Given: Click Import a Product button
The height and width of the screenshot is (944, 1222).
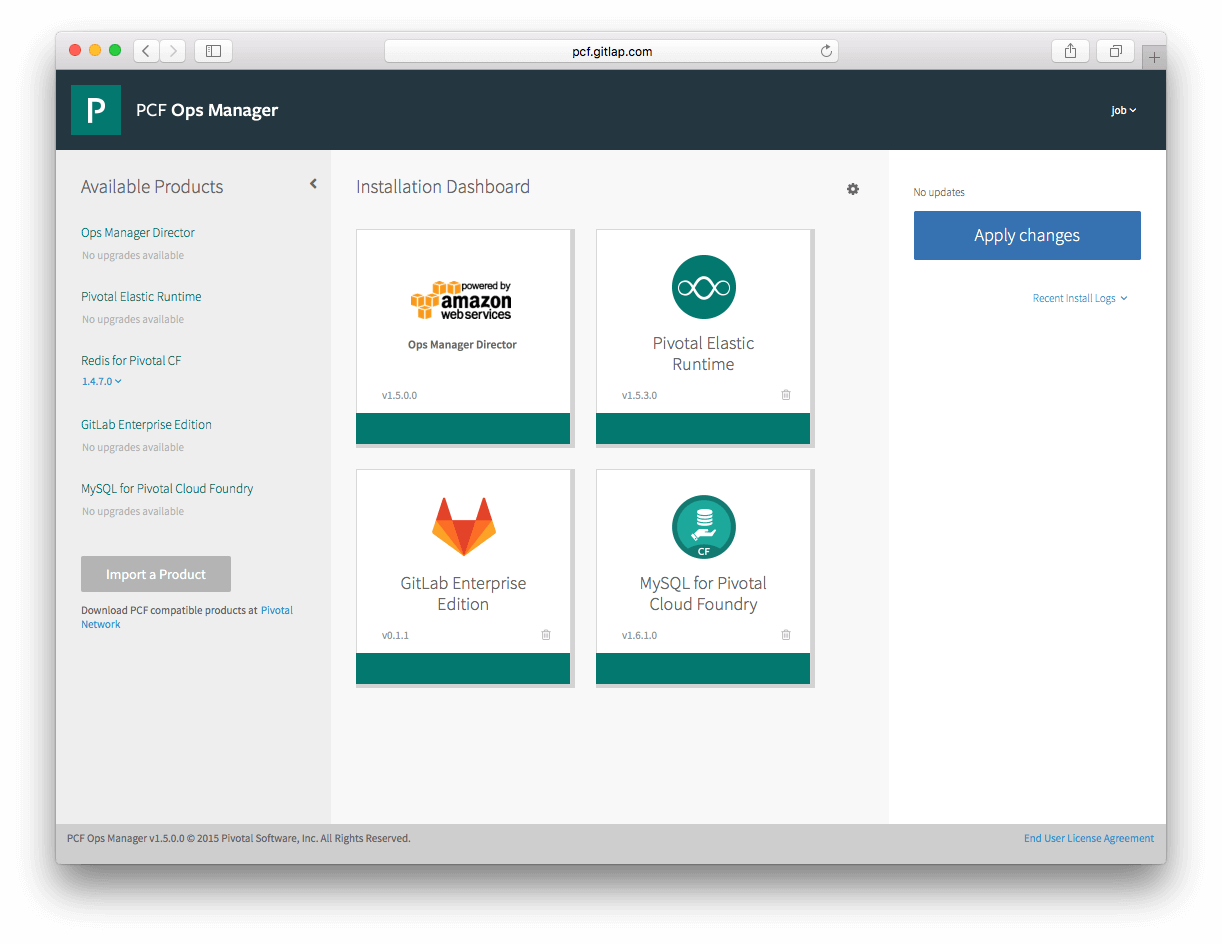Looking at the screenshot, I should point(156,574).
